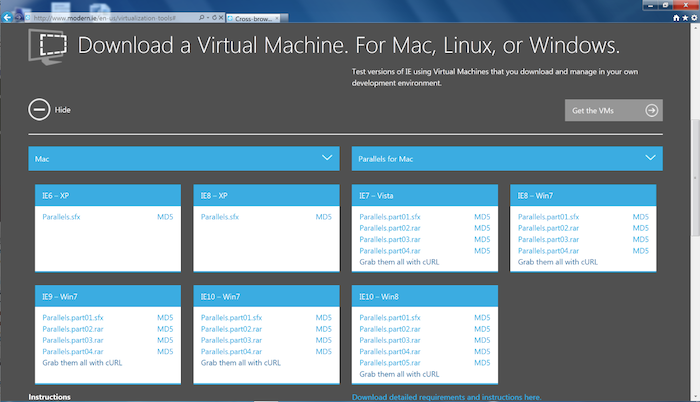Click the modern.ie address bar
This screenshot has width=700, height=402.
[x=112, y=18]
